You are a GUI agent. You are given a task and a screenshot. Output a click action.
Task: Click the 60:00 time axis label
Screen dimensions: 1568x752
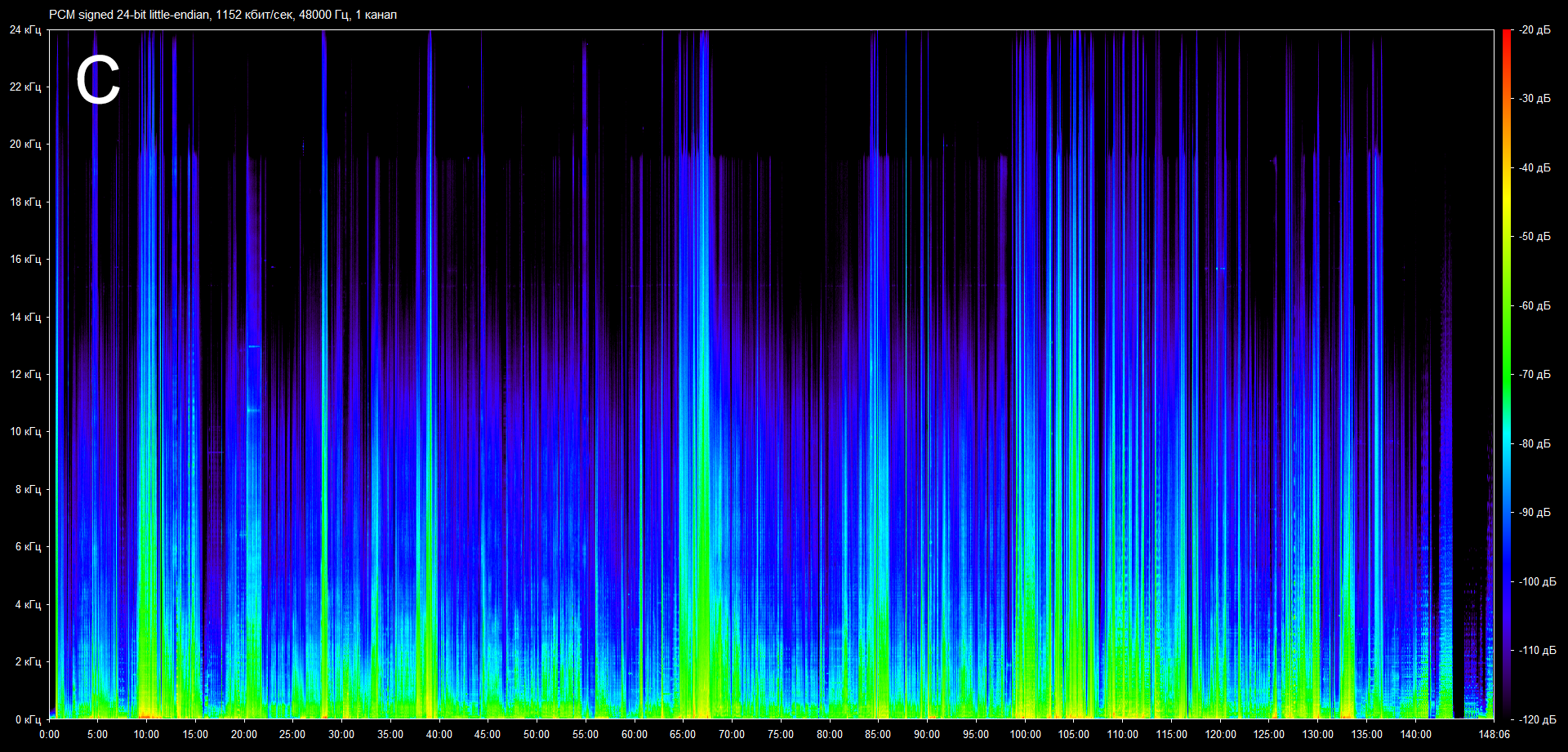click(x=635, y=734)
